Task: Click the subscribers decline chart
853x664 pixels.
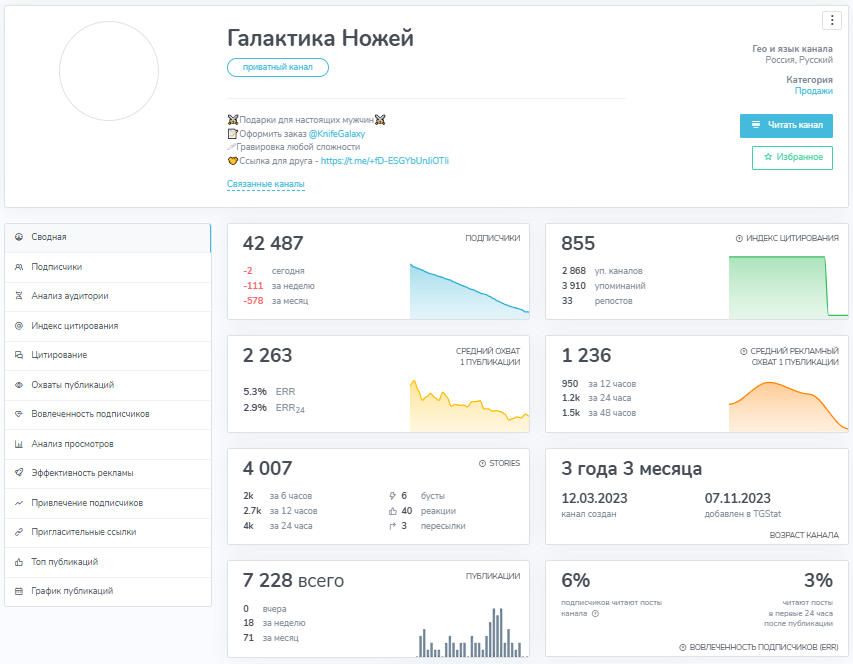Action: [x=469, y=291]
